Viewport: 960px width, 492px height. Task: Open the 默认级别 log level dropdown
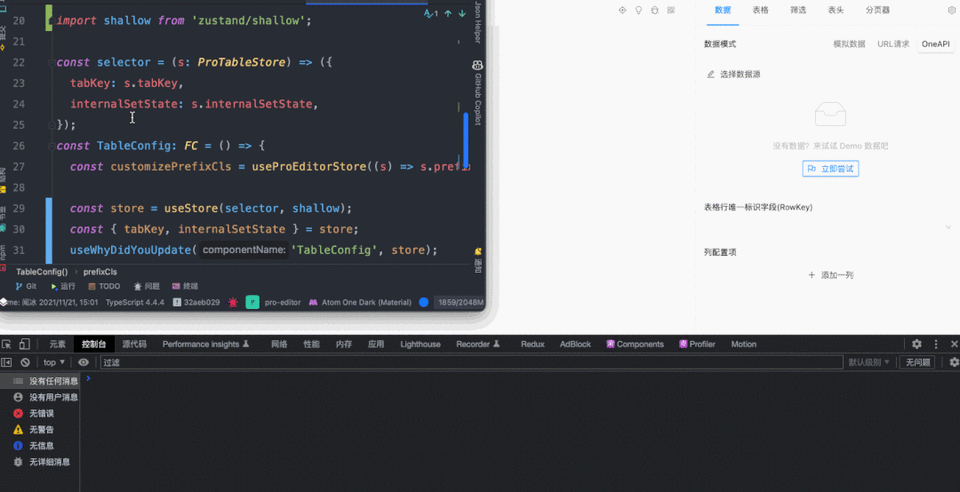coord(869,362)
